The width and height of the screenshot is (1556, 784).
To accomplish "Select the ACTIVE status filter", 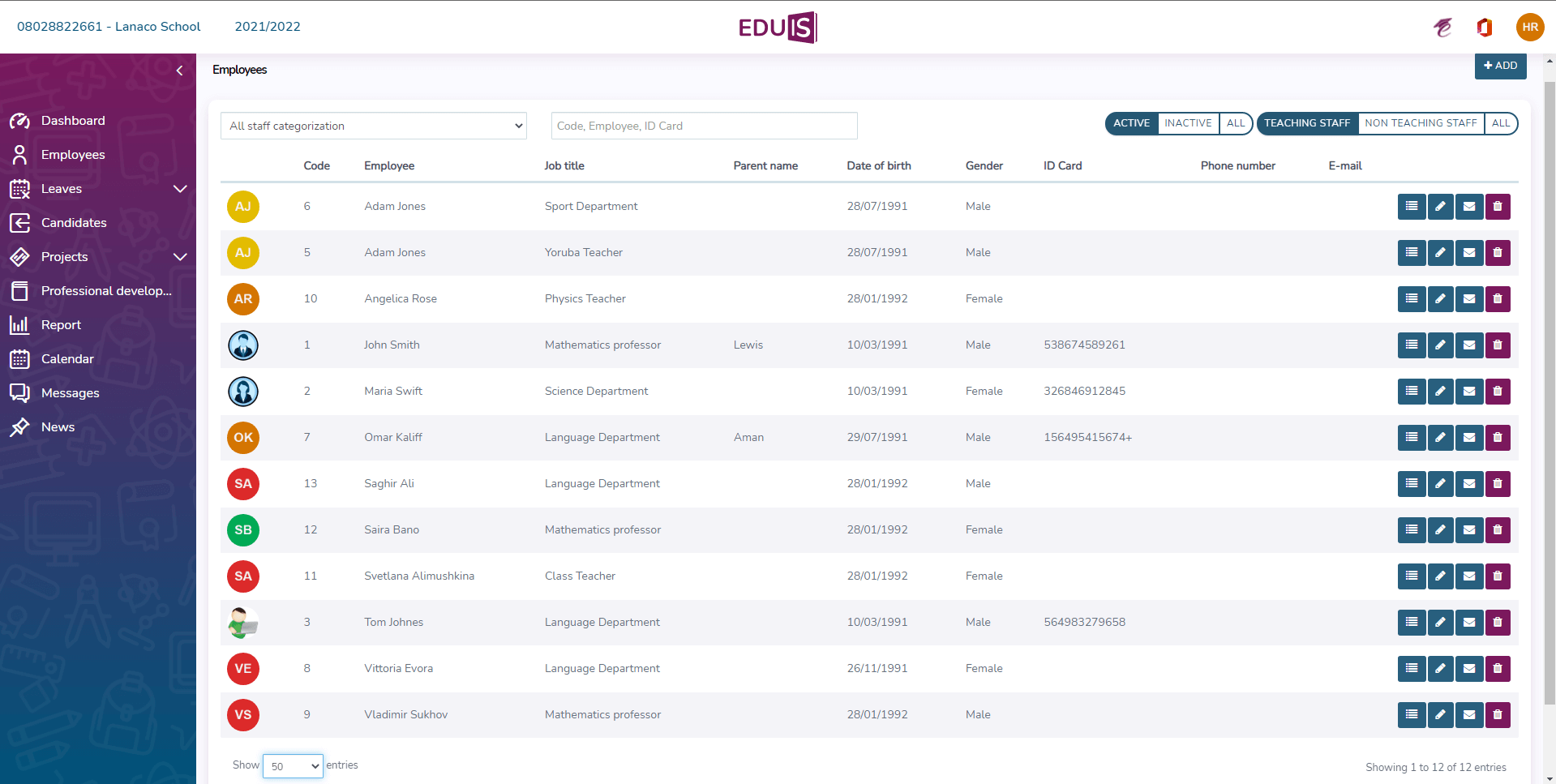I will [1131, 123].
